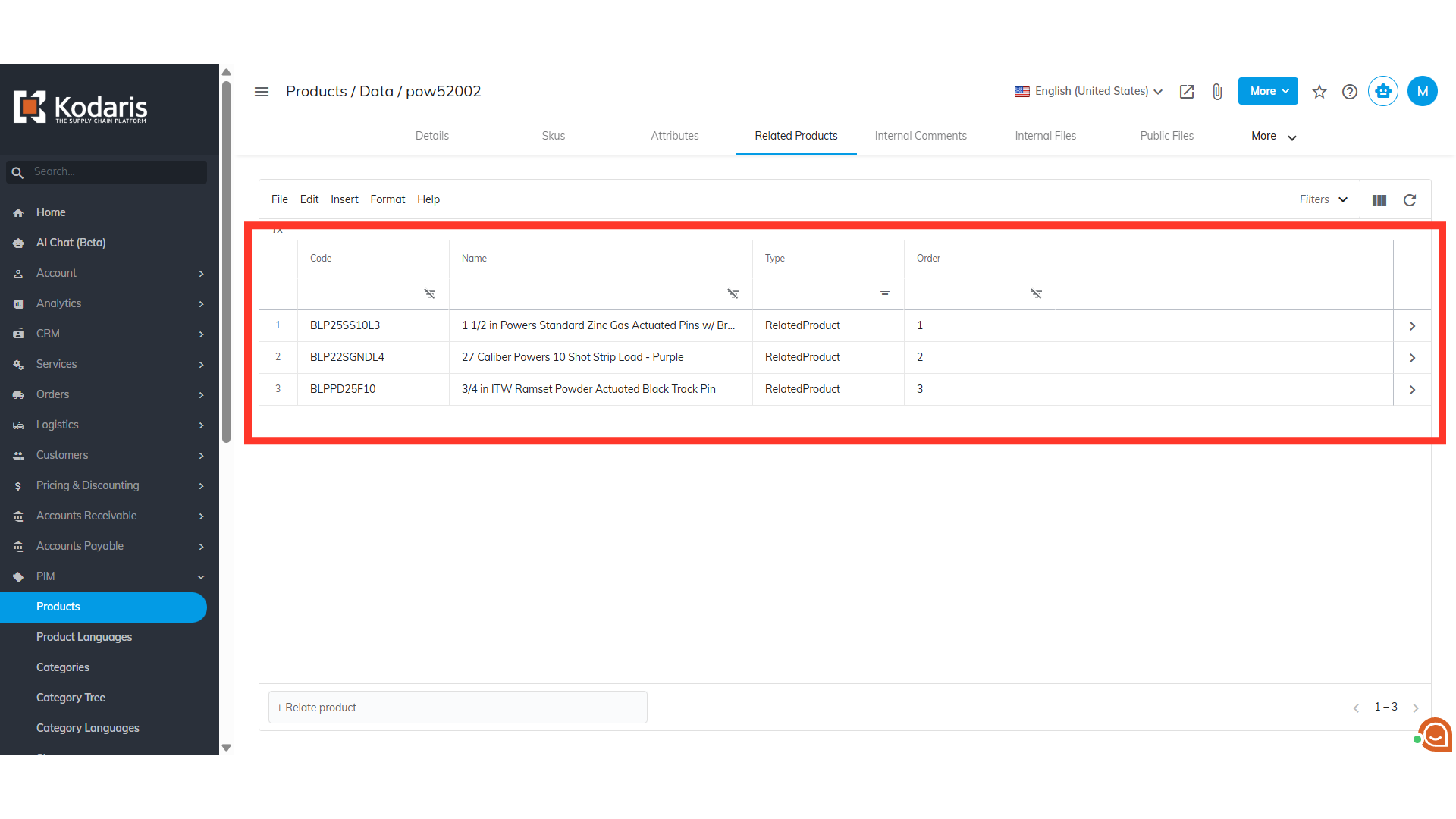Click the Relate product input field
The height and width of the screenshot is (819, 1456).
click(457, 708)
